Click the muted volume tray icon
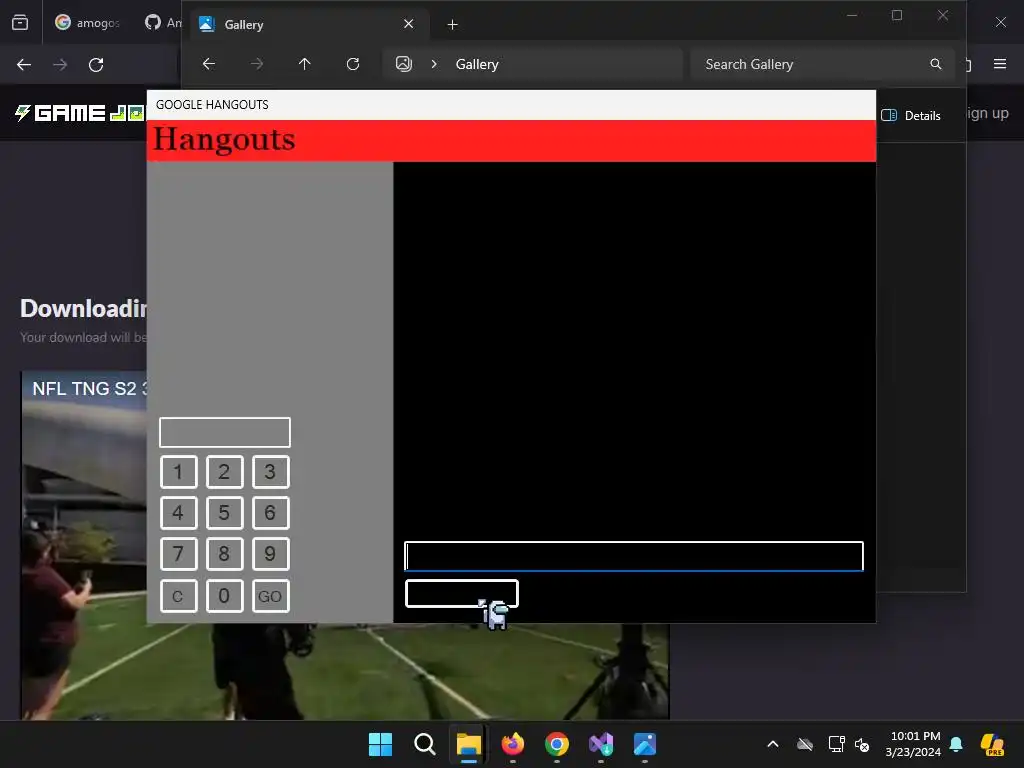This screenshot has width=1024, height=768. (862, 744)
